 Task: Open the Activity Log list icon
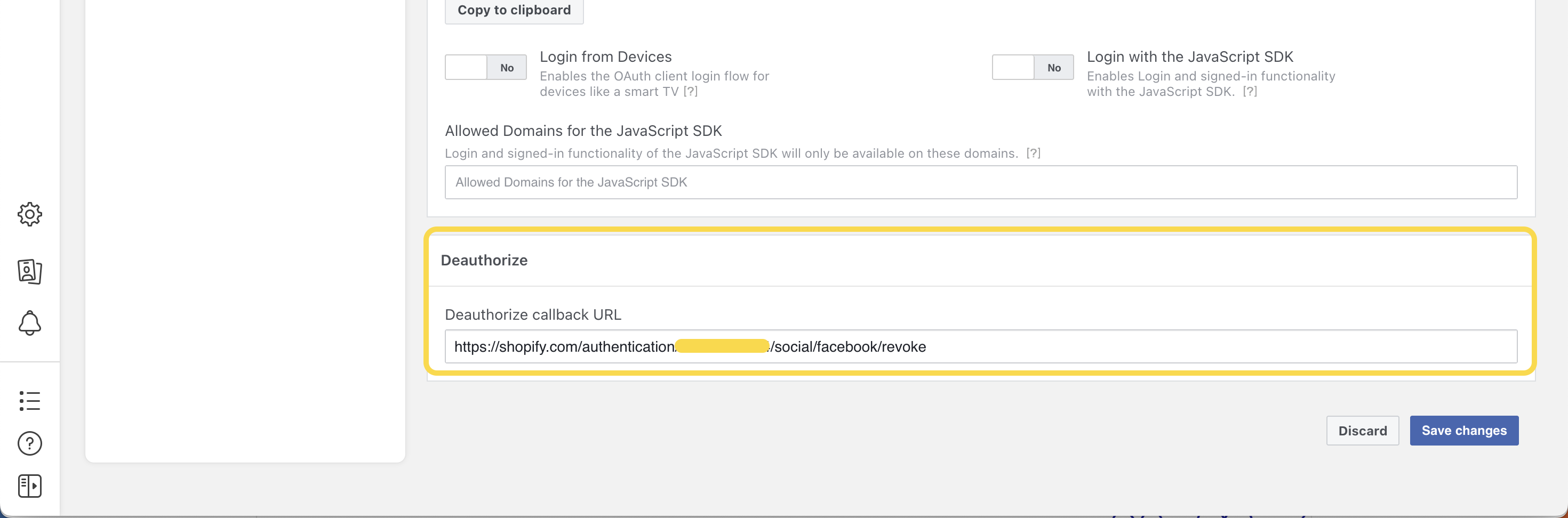coord(30,401)
